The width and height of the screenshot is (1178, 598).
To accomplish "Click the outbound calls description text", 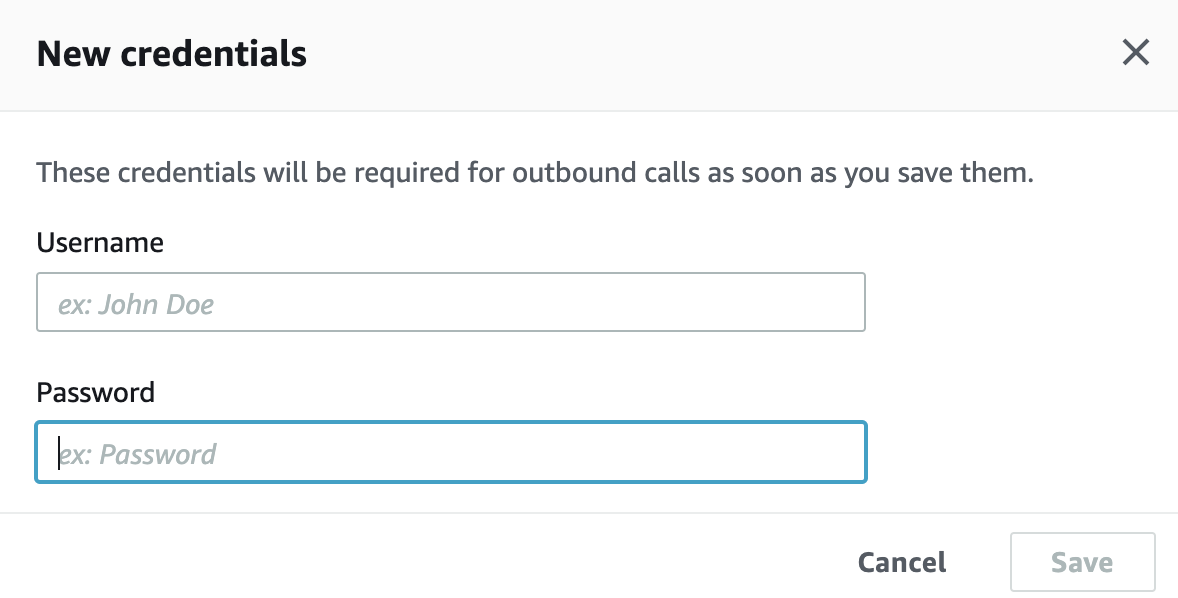I will click(x=535, y=173).
